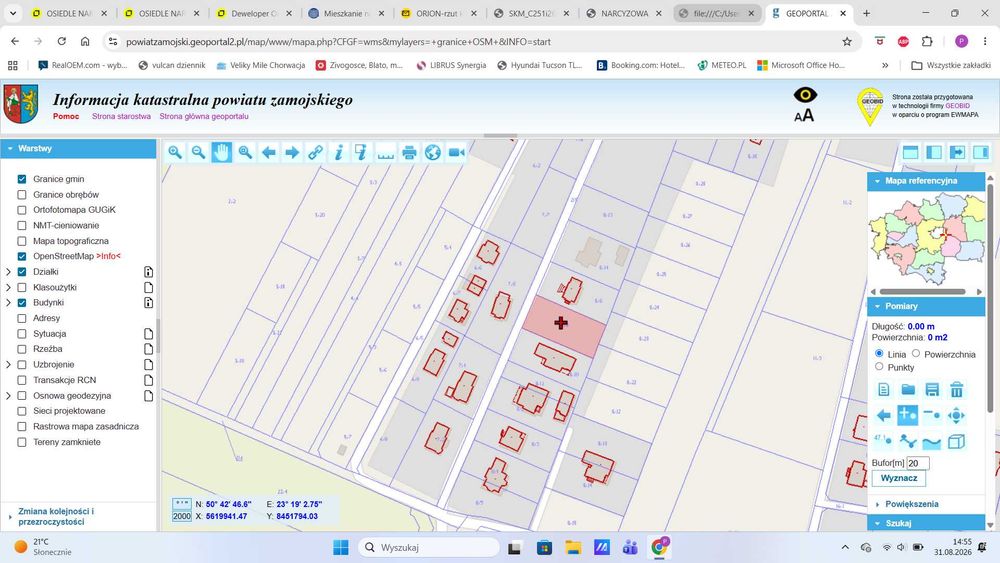Switch to the NARCYZOWA browser tab
Screen dimensions: 1000x563
(x=624, y=13)
